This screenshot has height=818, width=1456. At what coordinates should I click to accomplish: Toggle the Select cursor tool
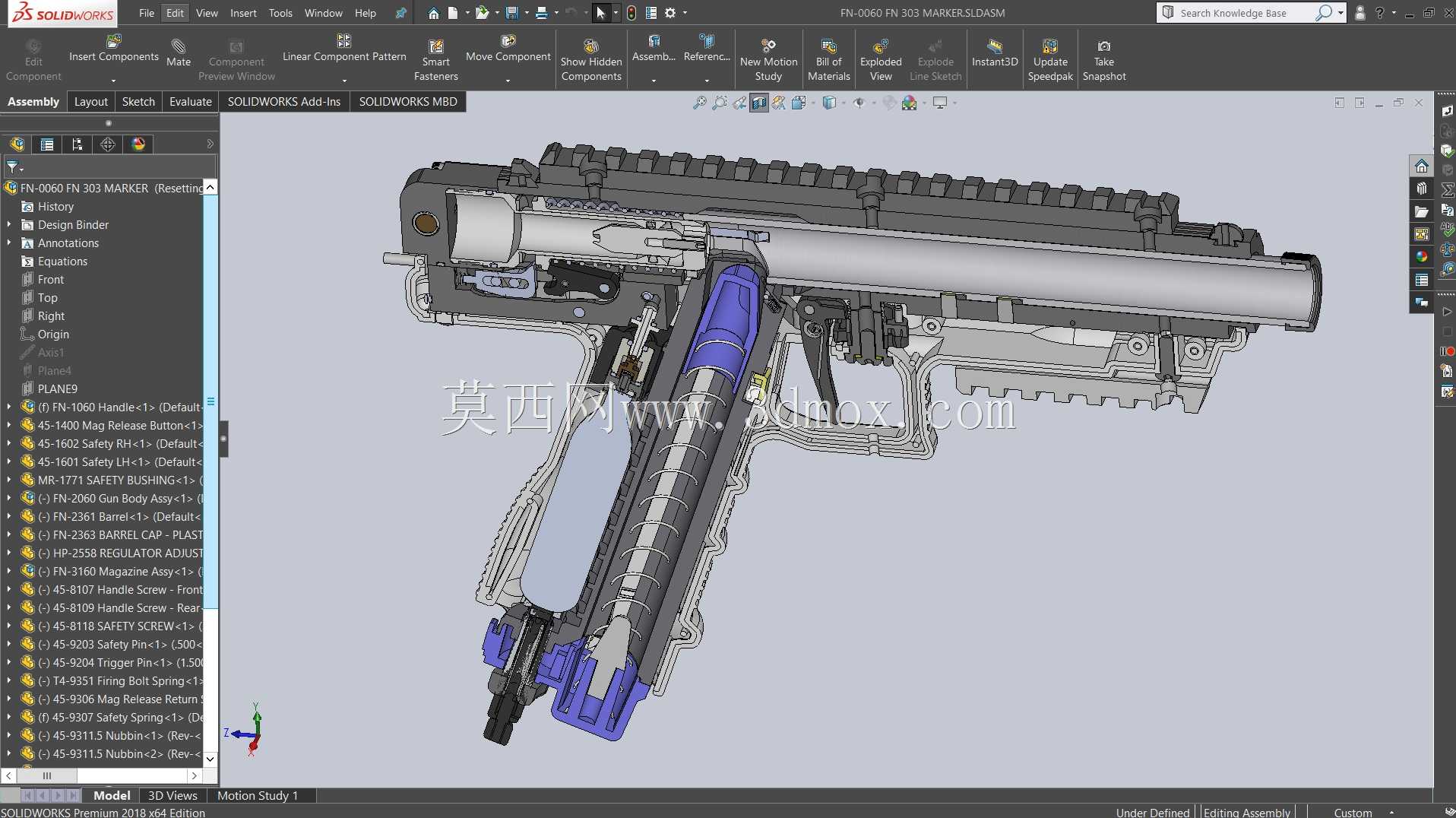click(600, 13)
